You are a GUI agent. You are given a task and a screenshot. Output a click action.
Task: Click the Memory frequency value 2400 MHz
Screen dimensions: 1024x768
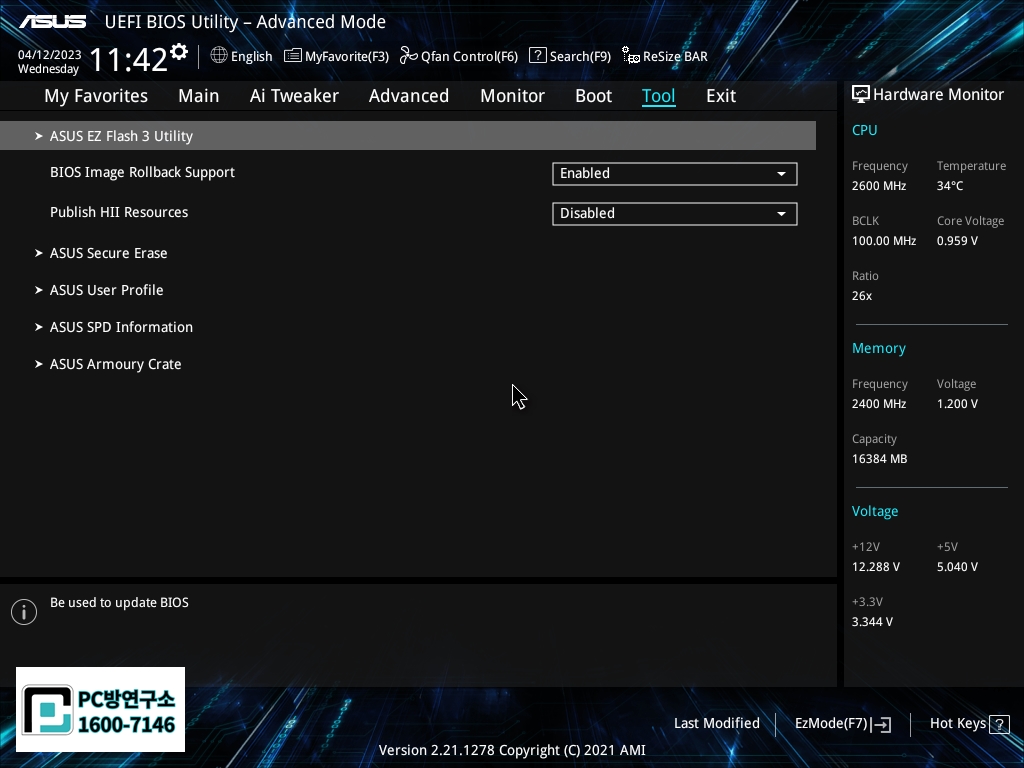(879, 404)
